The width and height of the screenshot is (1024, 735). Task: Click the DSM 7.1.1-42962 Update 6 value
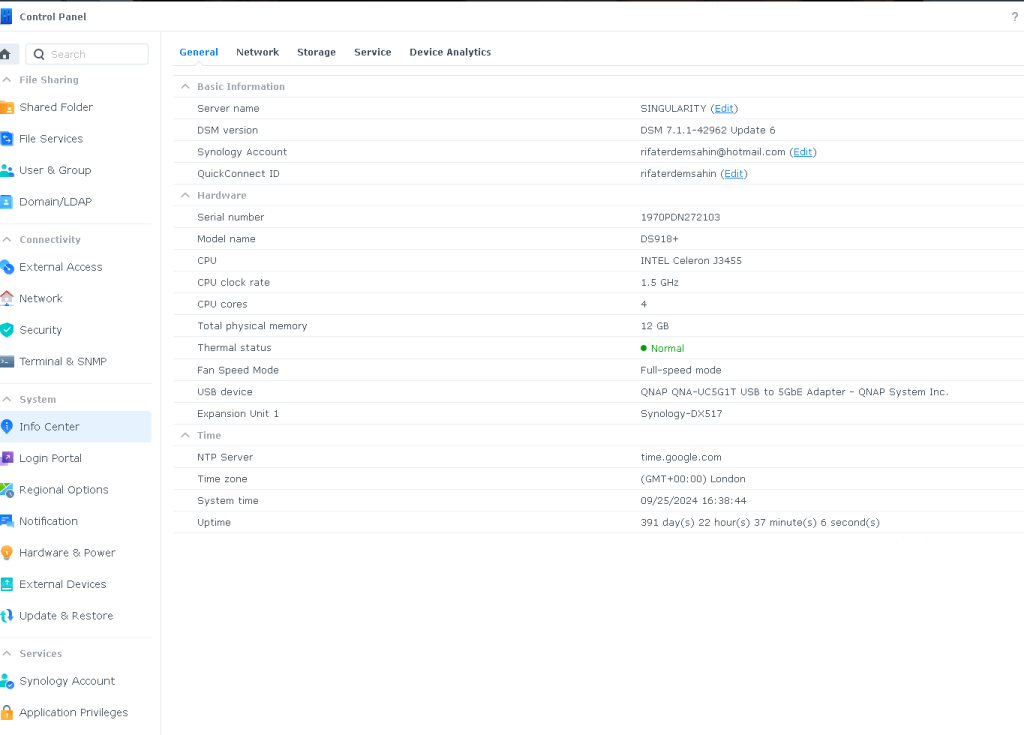pos(708,130)
